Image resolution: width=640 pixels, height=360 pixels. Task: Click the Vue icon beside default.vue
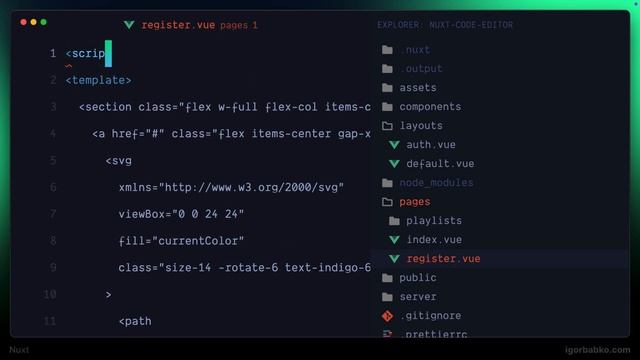(394, 164)
